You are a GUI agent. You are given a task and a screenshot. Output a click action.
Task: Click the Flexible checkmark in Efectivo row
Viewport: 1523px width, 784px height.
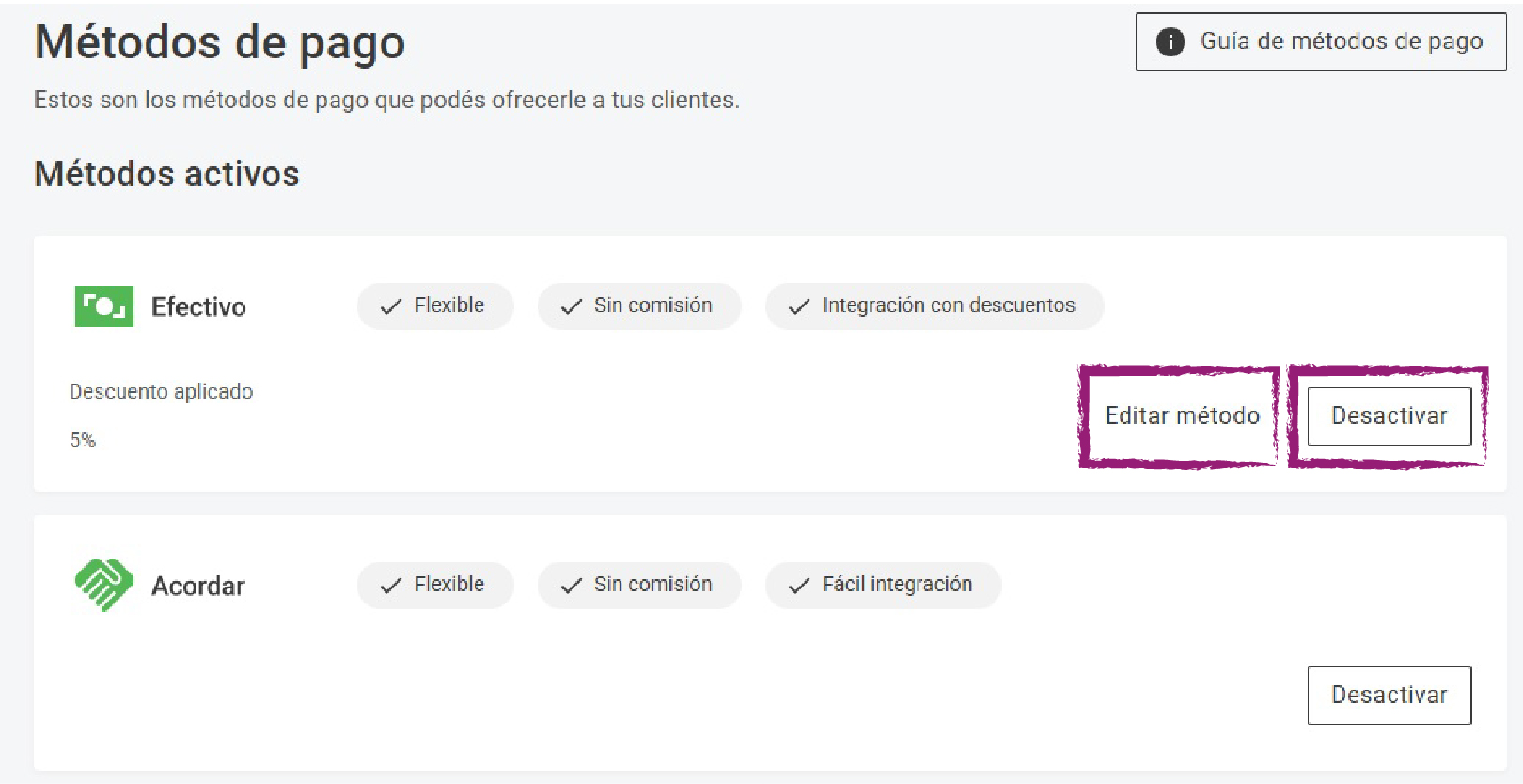[391, 306]
